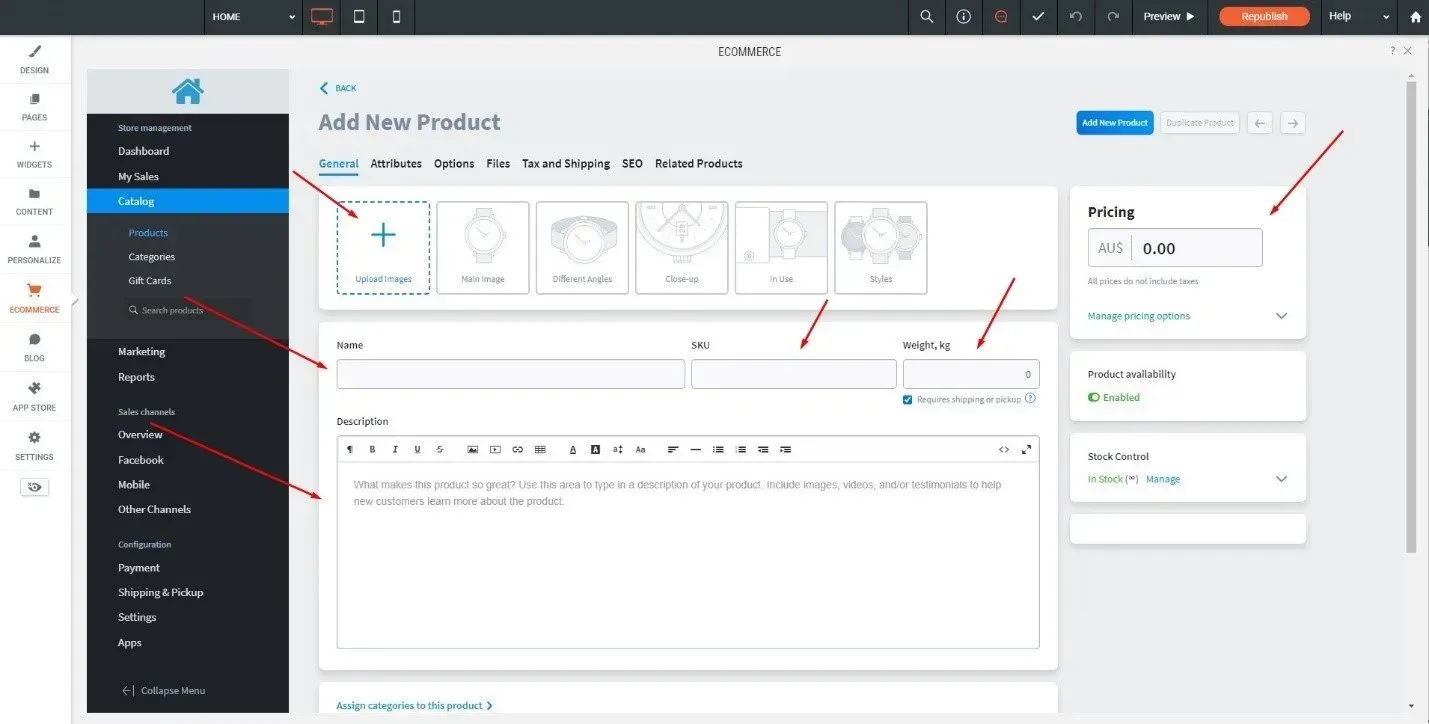
Task: Insert image via description toolbar
Action: tap(472, 450)
